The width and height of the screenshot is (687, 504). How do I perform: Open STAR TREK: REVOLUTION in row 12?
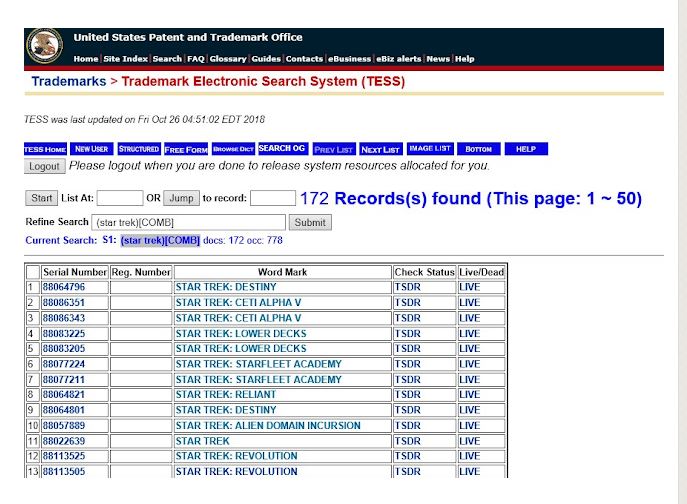[237, 456]
